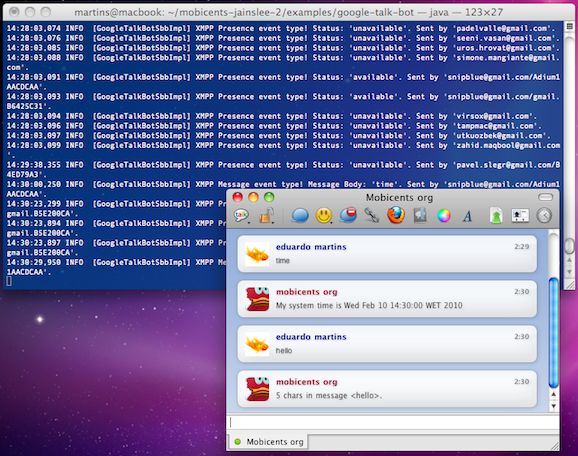Click the message text input field
The height and width of the screenshot is (456, 578).
click(x=393, y=422)
